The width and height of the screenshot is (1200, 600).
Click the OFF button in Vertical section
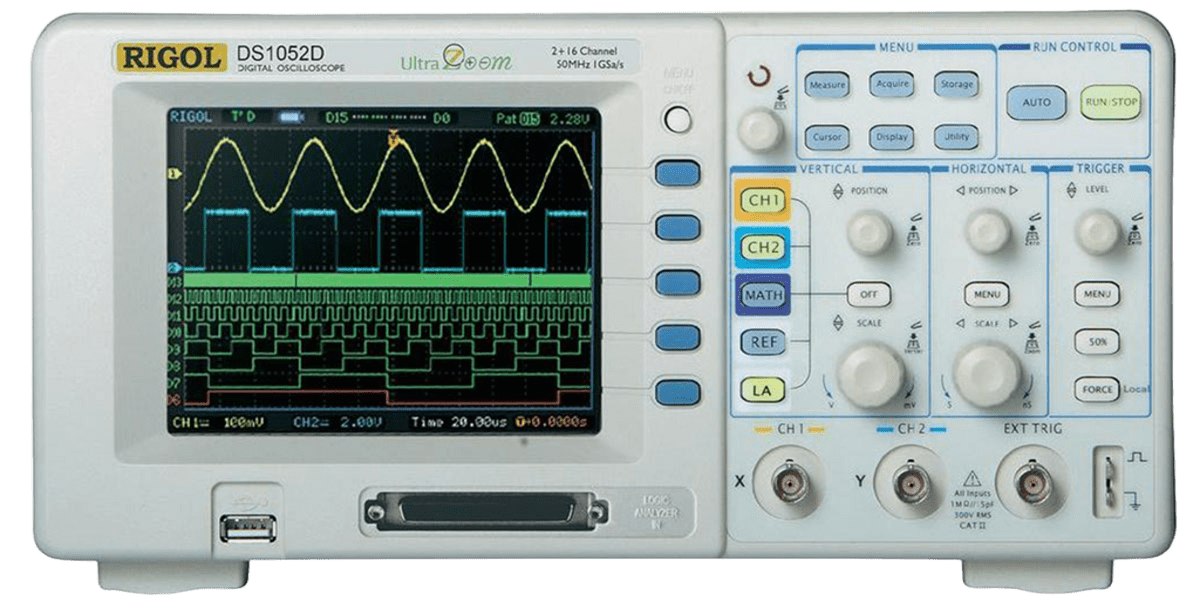click(868, 295)
